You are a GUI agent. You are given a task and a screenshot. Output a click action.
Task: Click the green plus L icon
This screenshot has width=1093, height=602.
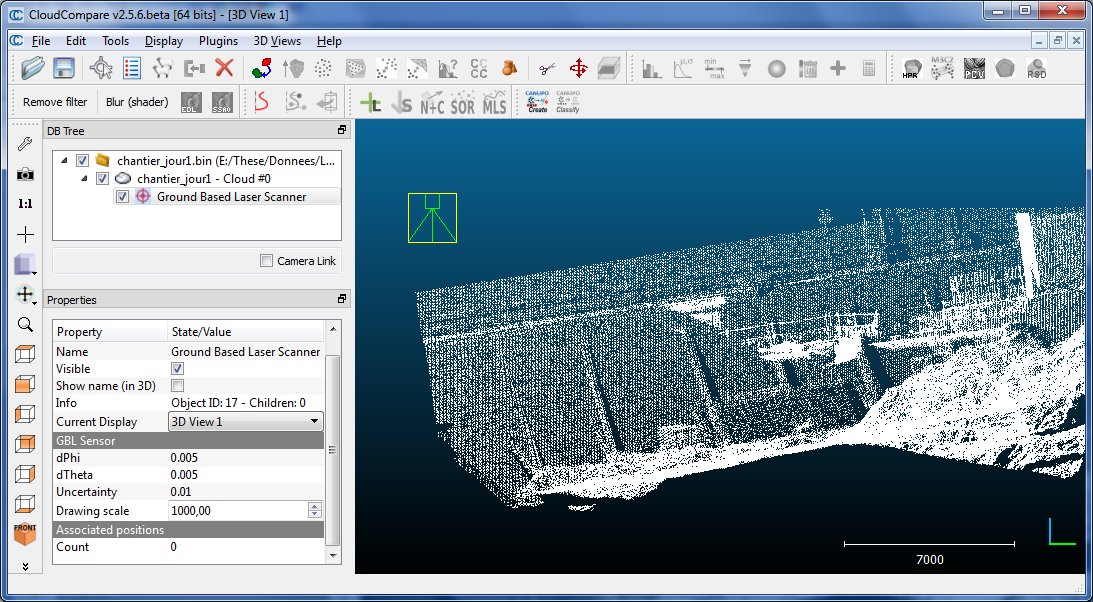[x=371, y=103]
